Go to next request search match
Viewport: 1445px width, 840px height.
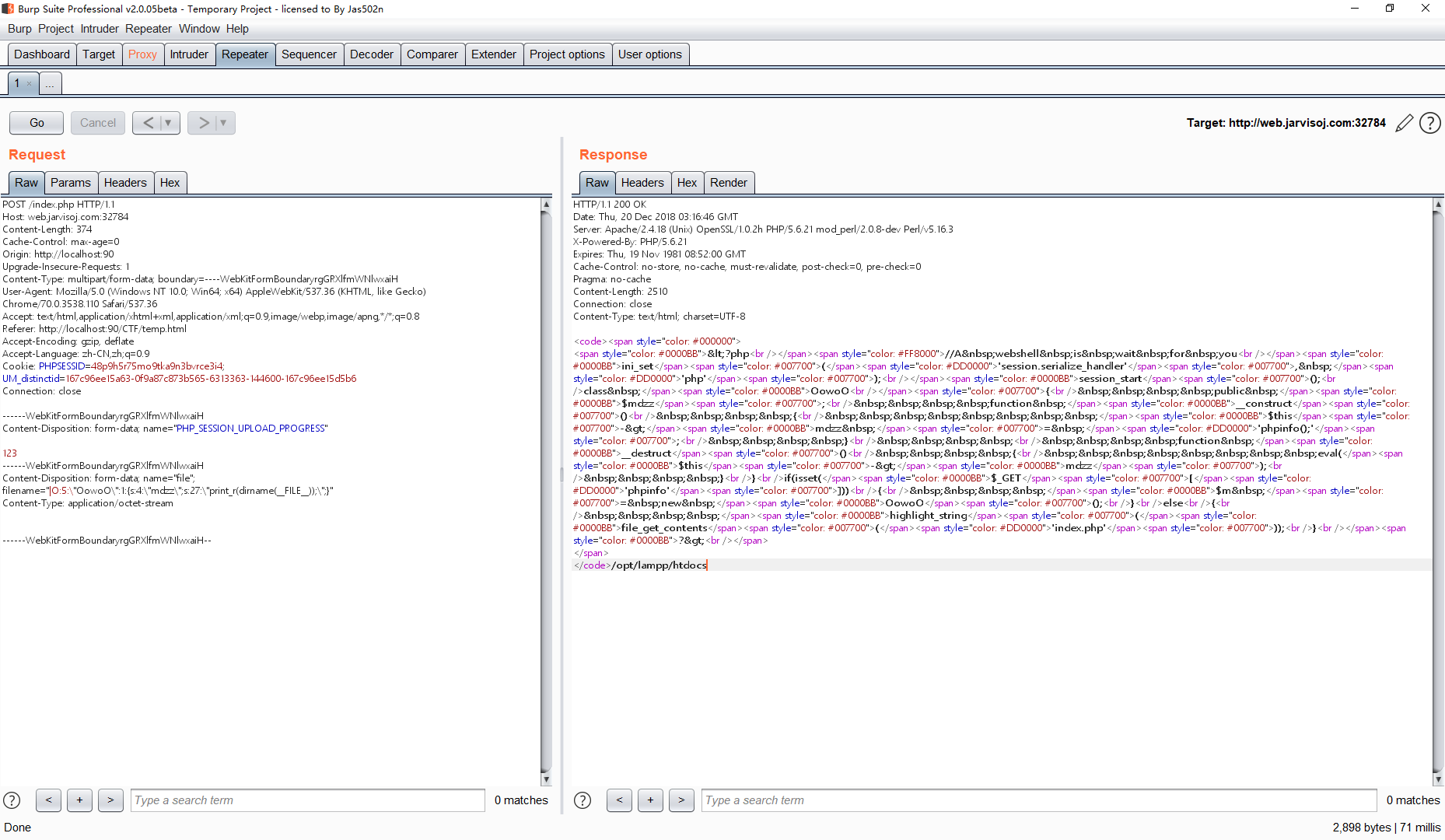[x=110, y=800]
